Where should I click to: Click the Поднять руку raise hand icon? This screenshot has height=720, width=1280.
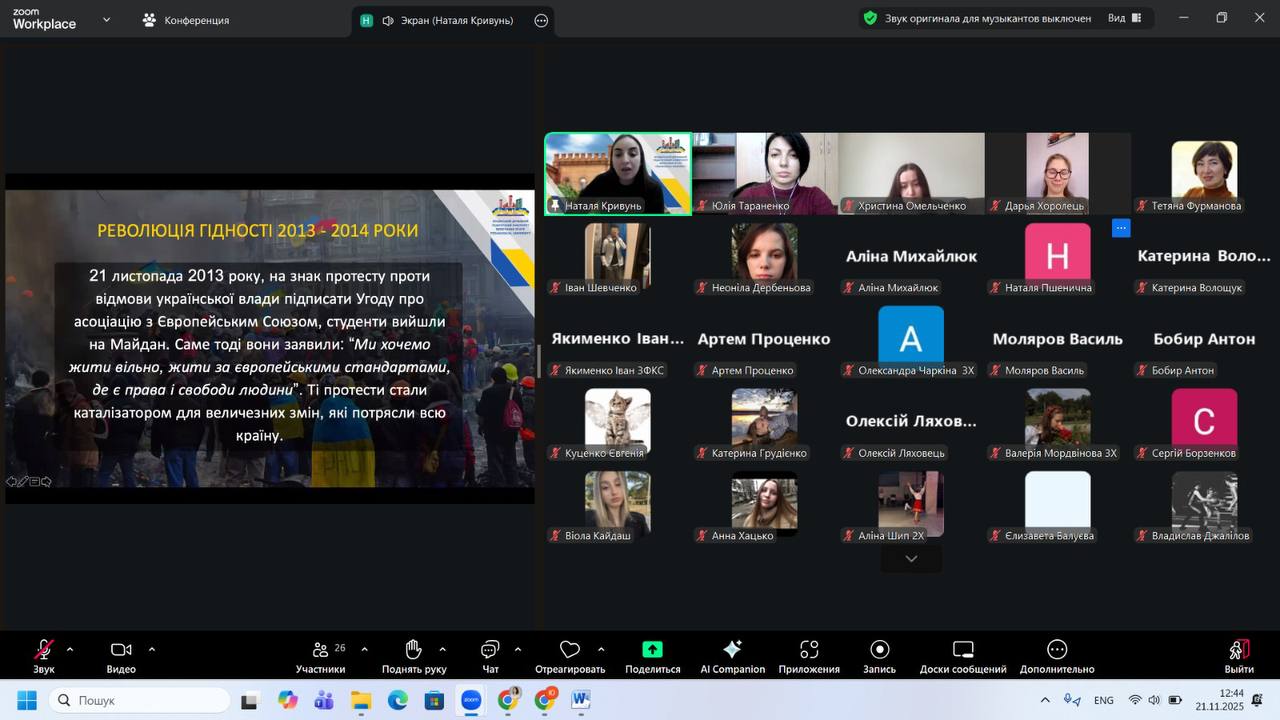(x=413, y=655)
